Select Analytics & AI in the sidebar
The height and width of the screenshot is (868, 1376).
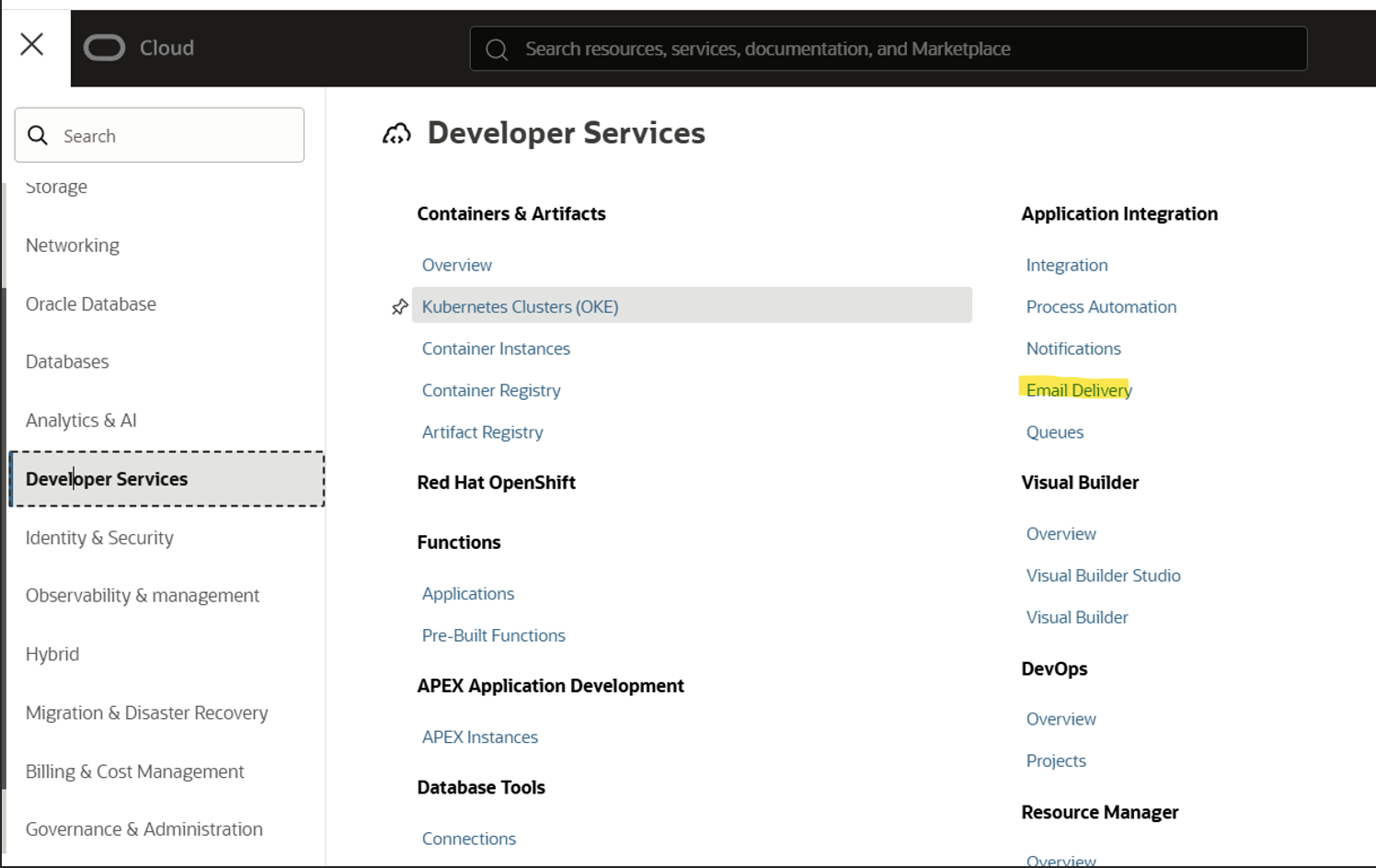click(x=81, y=420)
